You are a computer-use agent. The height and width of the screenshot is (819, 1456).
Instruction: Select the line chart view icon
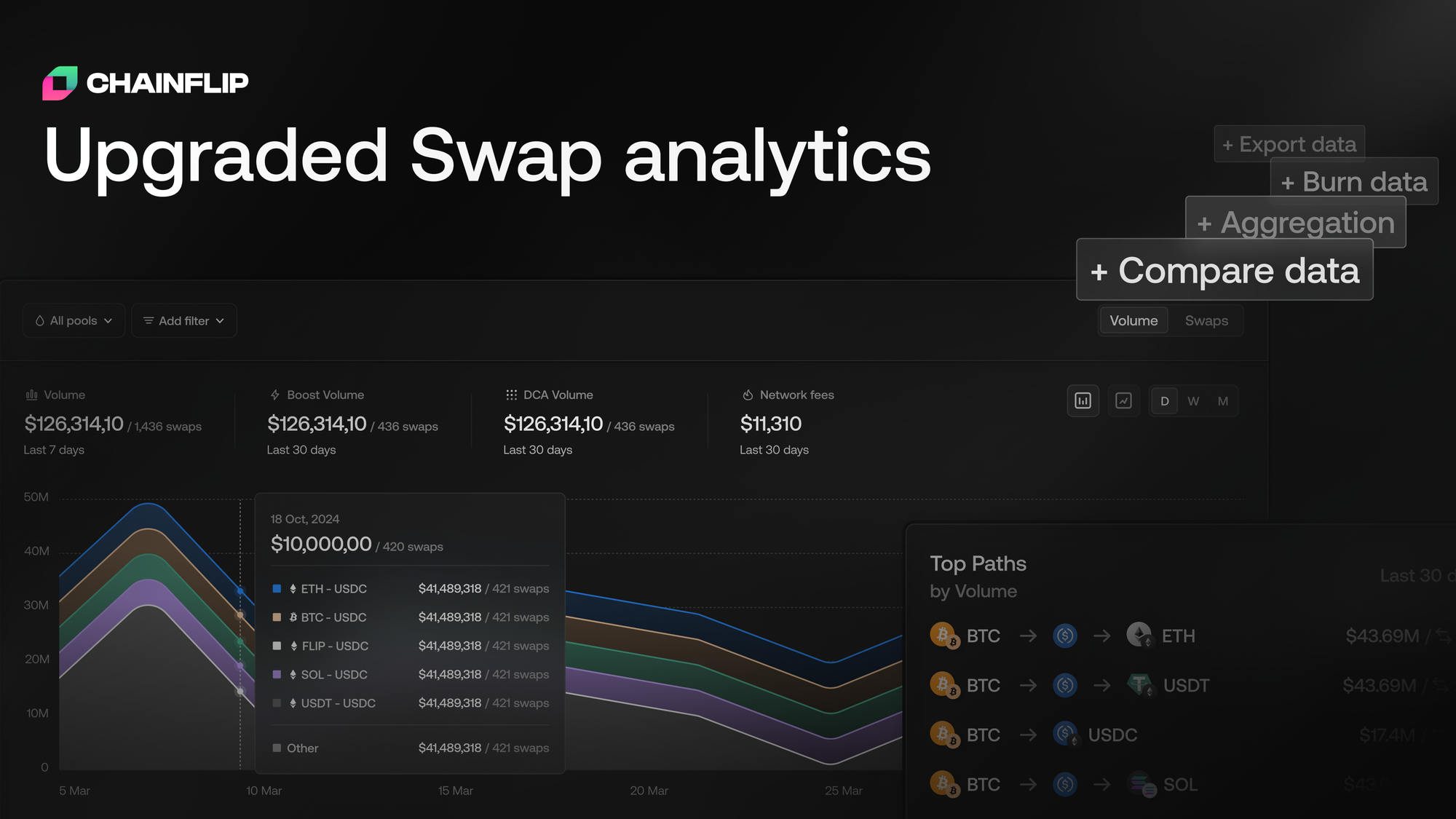[x=1123, y=400]
